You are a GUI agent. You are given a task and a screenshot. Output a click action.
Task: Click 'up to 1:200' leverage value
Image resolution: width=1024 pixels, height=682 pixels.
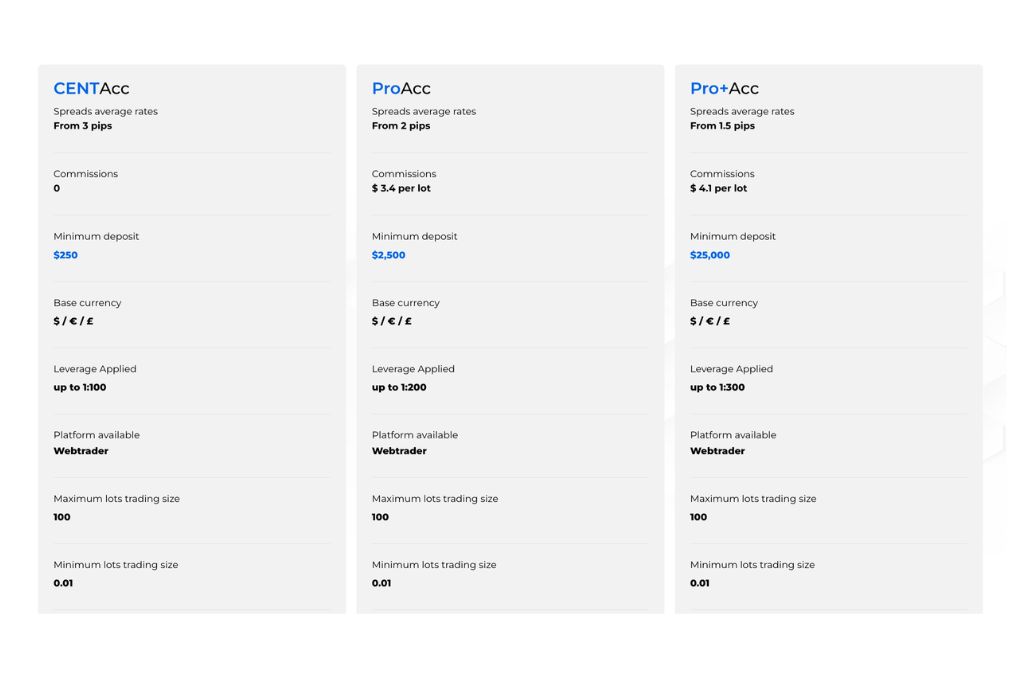coord(399,387)
